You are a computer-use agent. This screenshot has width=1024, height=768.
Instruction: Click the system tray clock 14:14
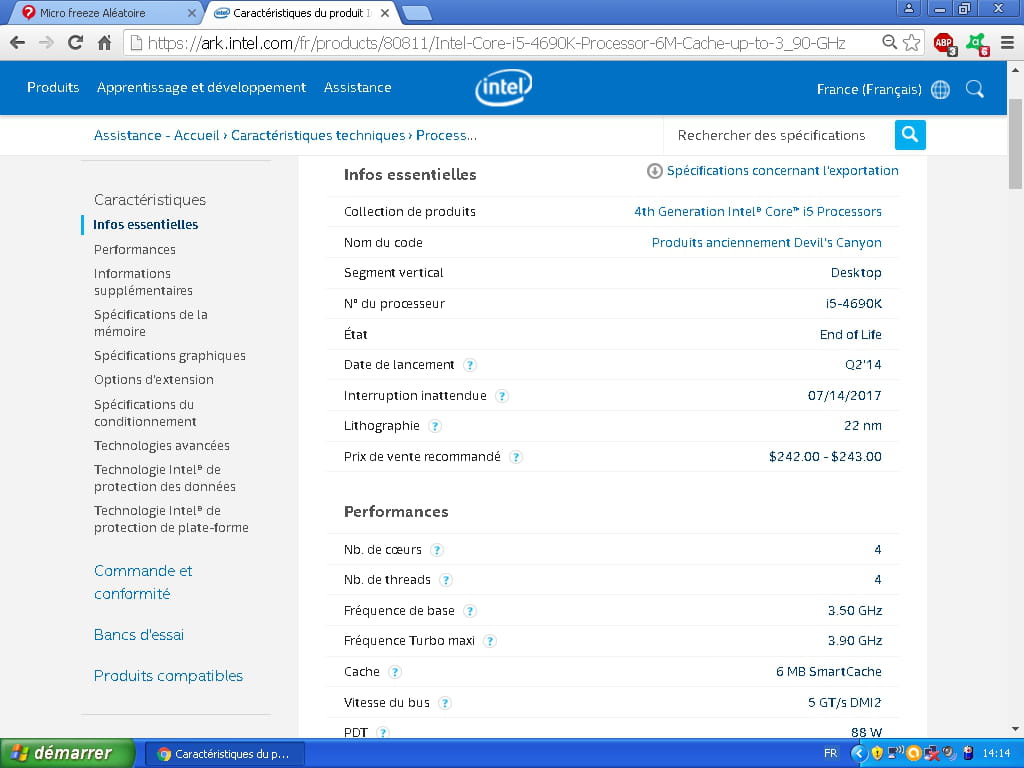(997, 754)
